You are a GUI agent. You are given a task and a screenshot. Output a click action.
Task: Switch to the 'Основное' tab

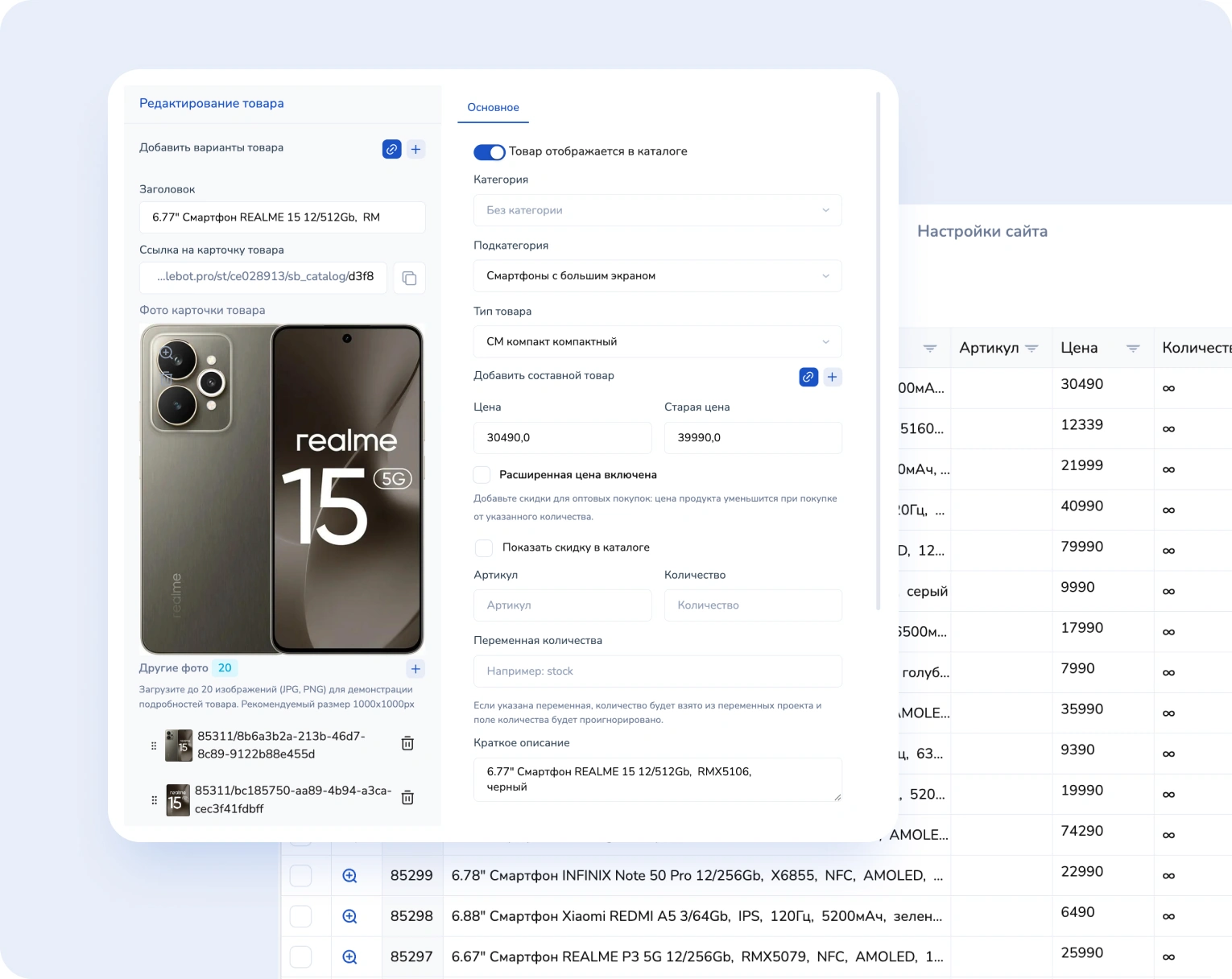[x=493, y=108]
